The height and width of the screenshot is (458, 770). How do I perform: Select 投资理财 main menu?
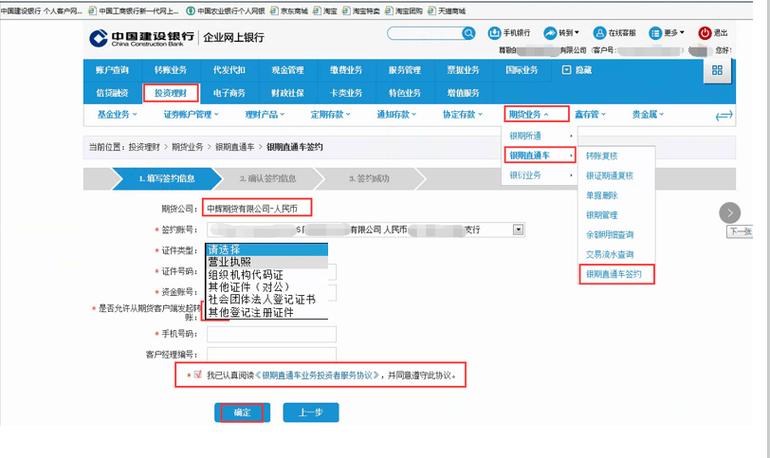[170, 93]
